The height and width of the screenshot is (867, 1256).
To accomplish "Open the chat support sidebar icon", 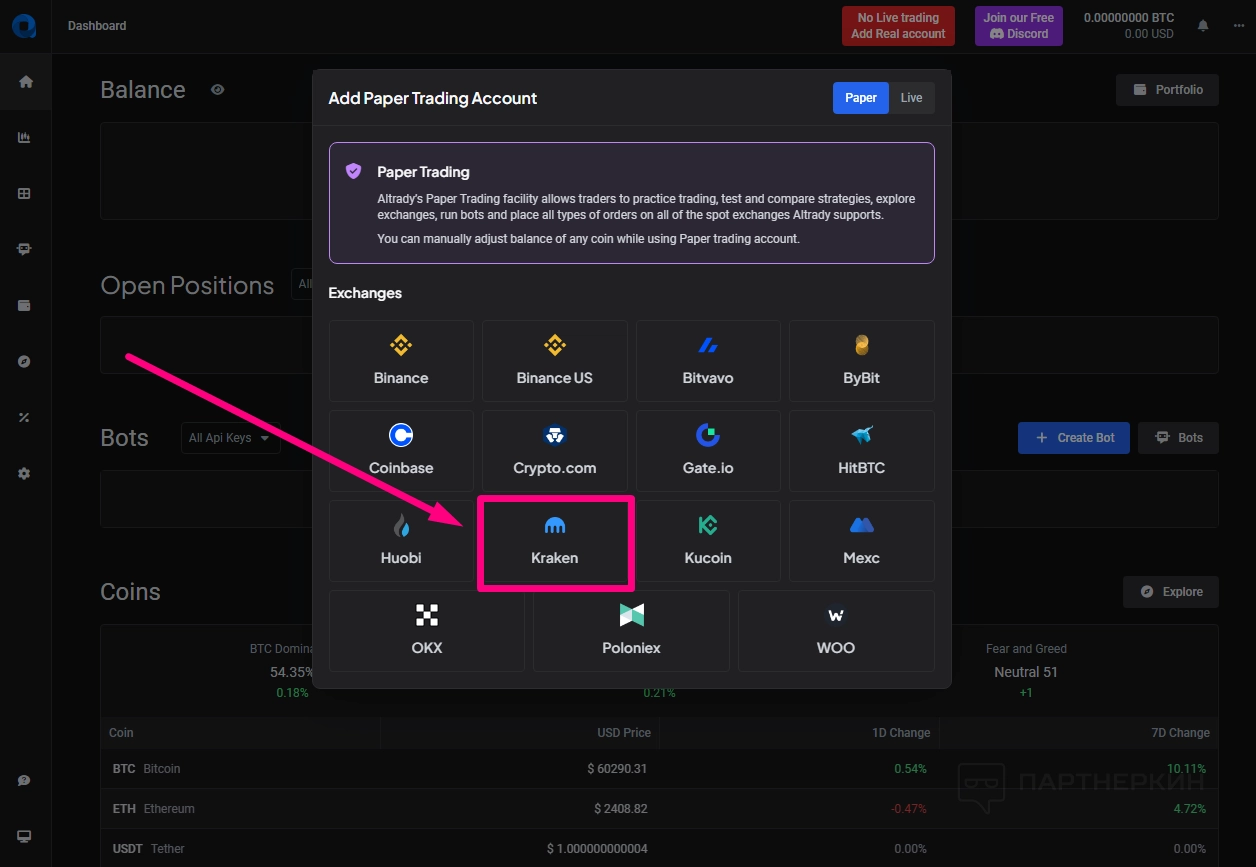I will [x=25, y=780].
